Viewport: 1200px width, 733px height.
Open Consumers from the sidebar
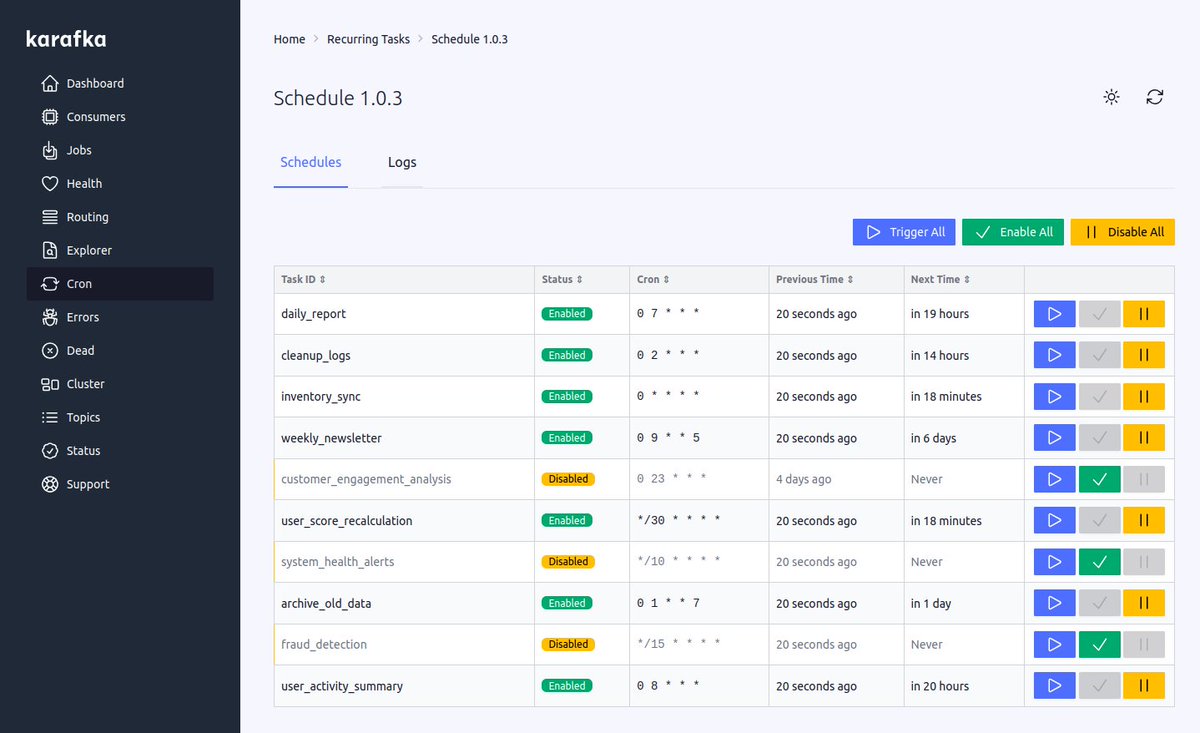click(96, 116)
